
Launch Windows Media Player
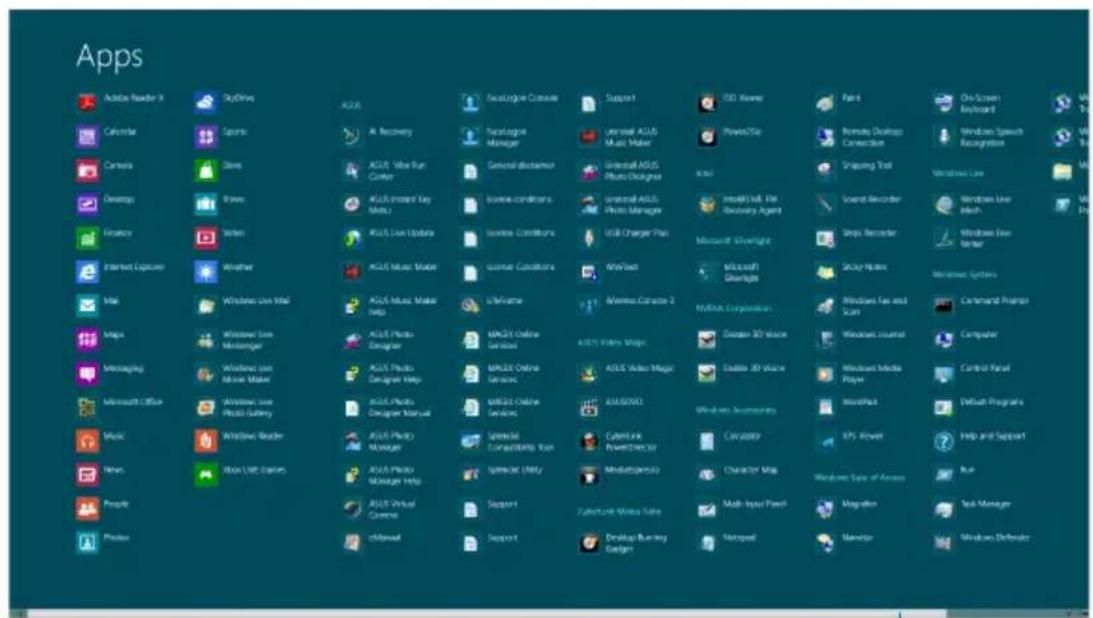click(859, 373)
